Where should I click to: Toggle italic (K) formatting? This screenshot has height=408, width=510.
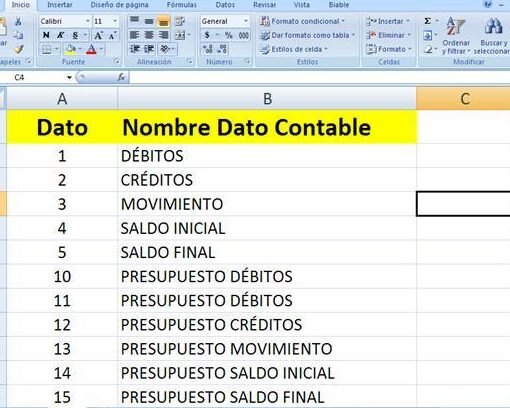coord(61,35)
